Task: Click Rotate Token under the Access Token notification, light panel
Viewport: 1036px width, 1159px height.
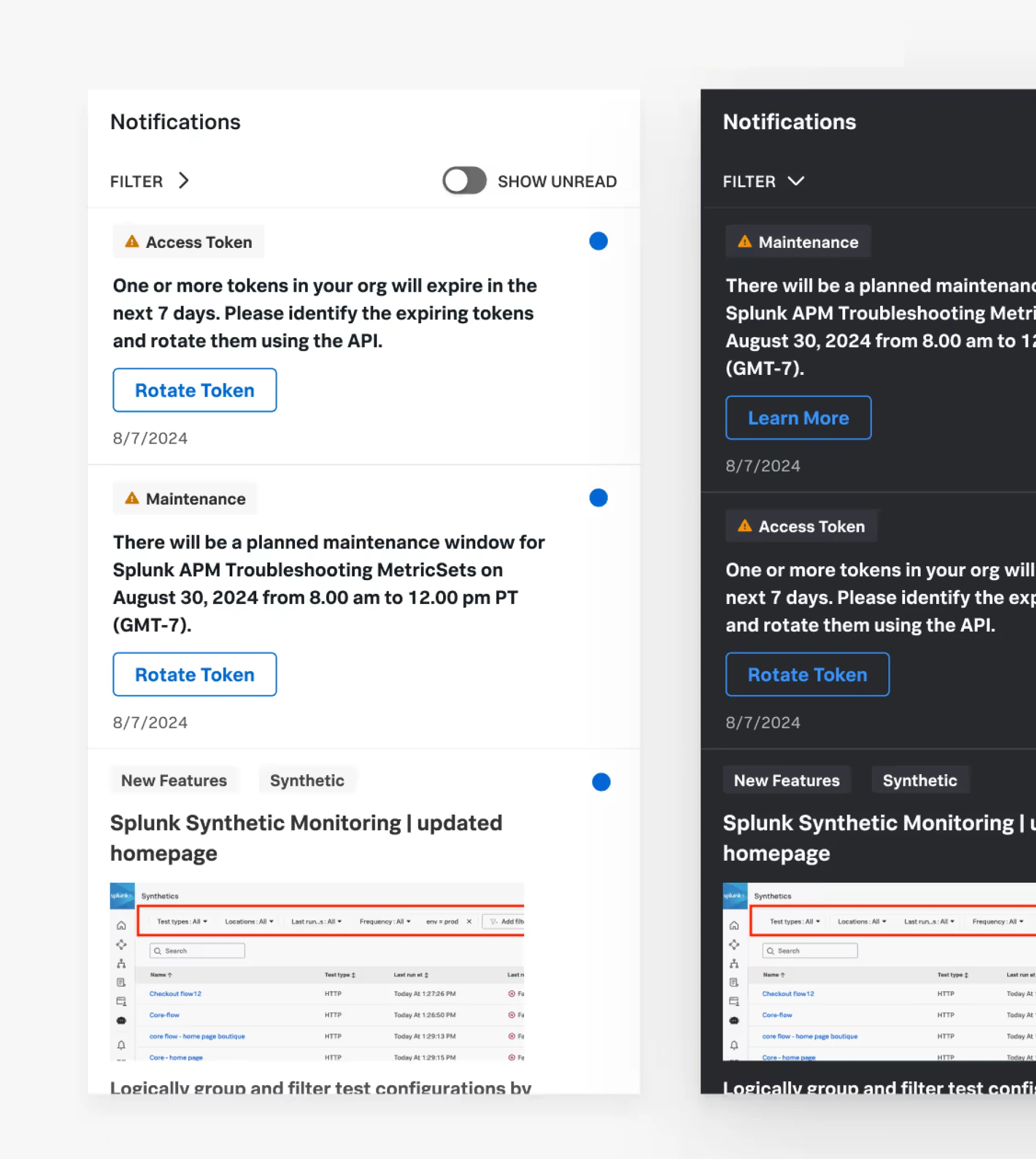Action: [195, 390]
